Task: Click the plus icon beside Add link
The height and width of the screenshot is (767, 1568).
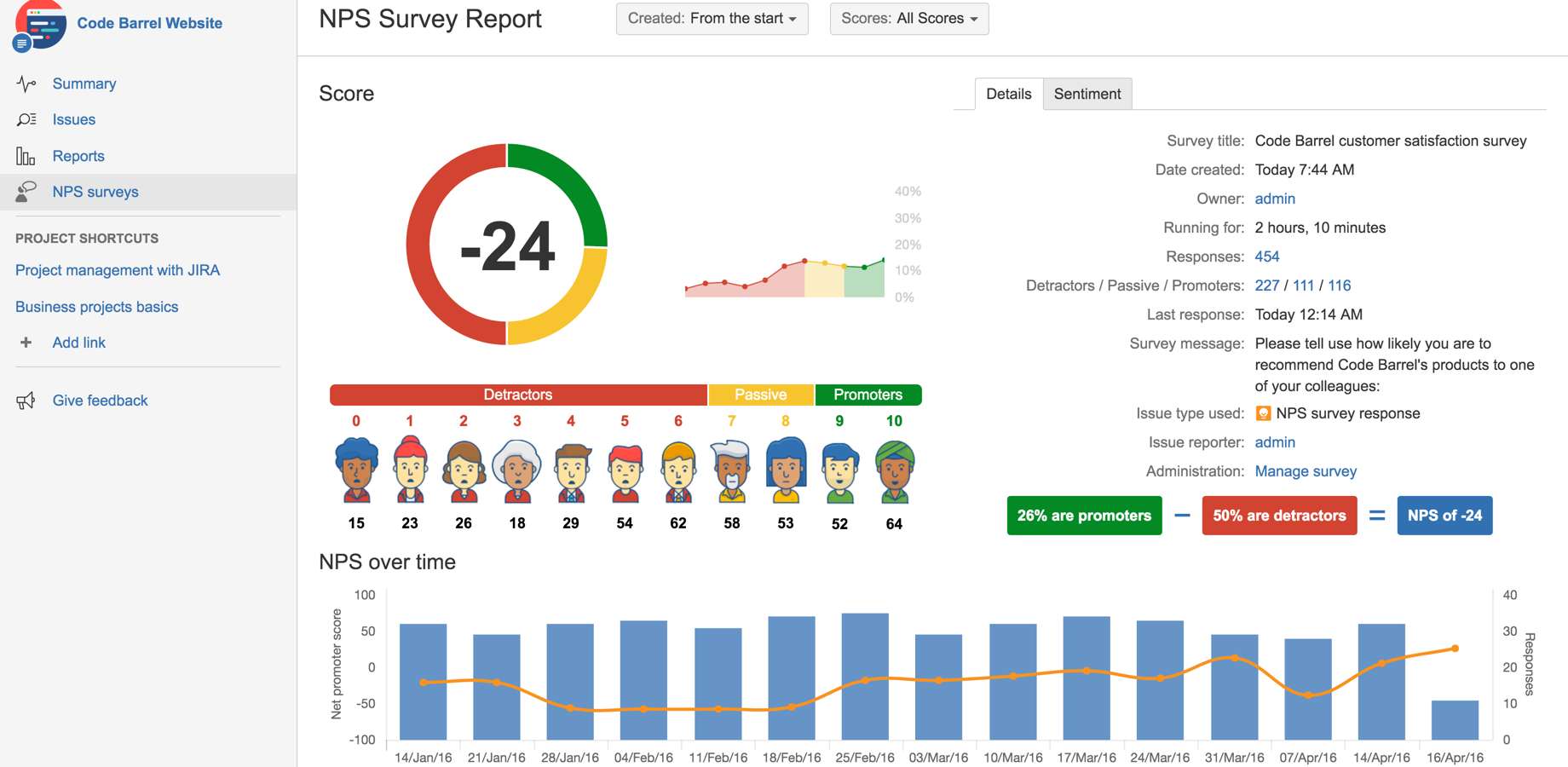Action: click(x=26, y=343)
